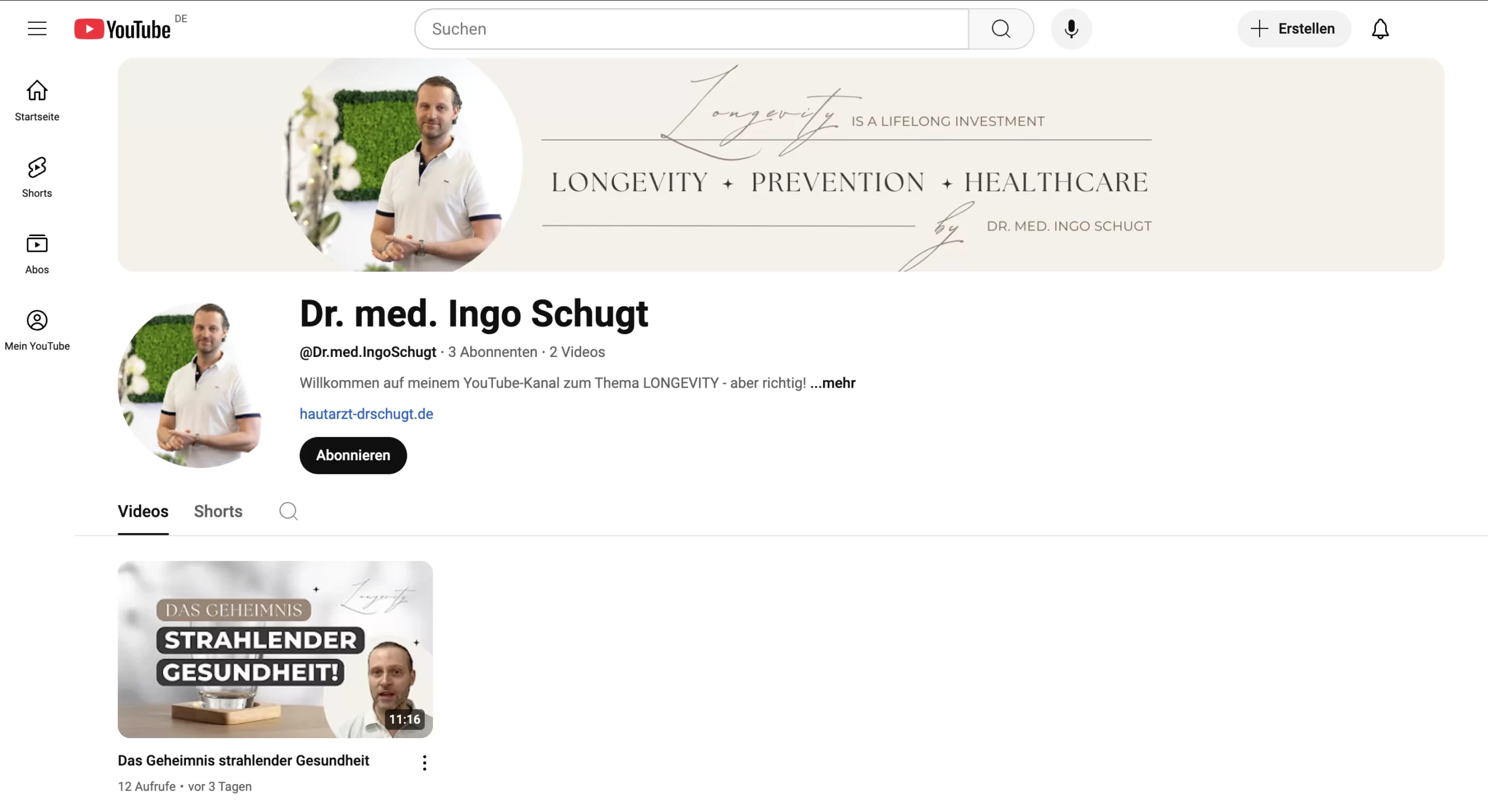This screenshot has height=812, width=1488.
Task: Subscribe with the Abonnieren button
Action: [x=353, y=455]
